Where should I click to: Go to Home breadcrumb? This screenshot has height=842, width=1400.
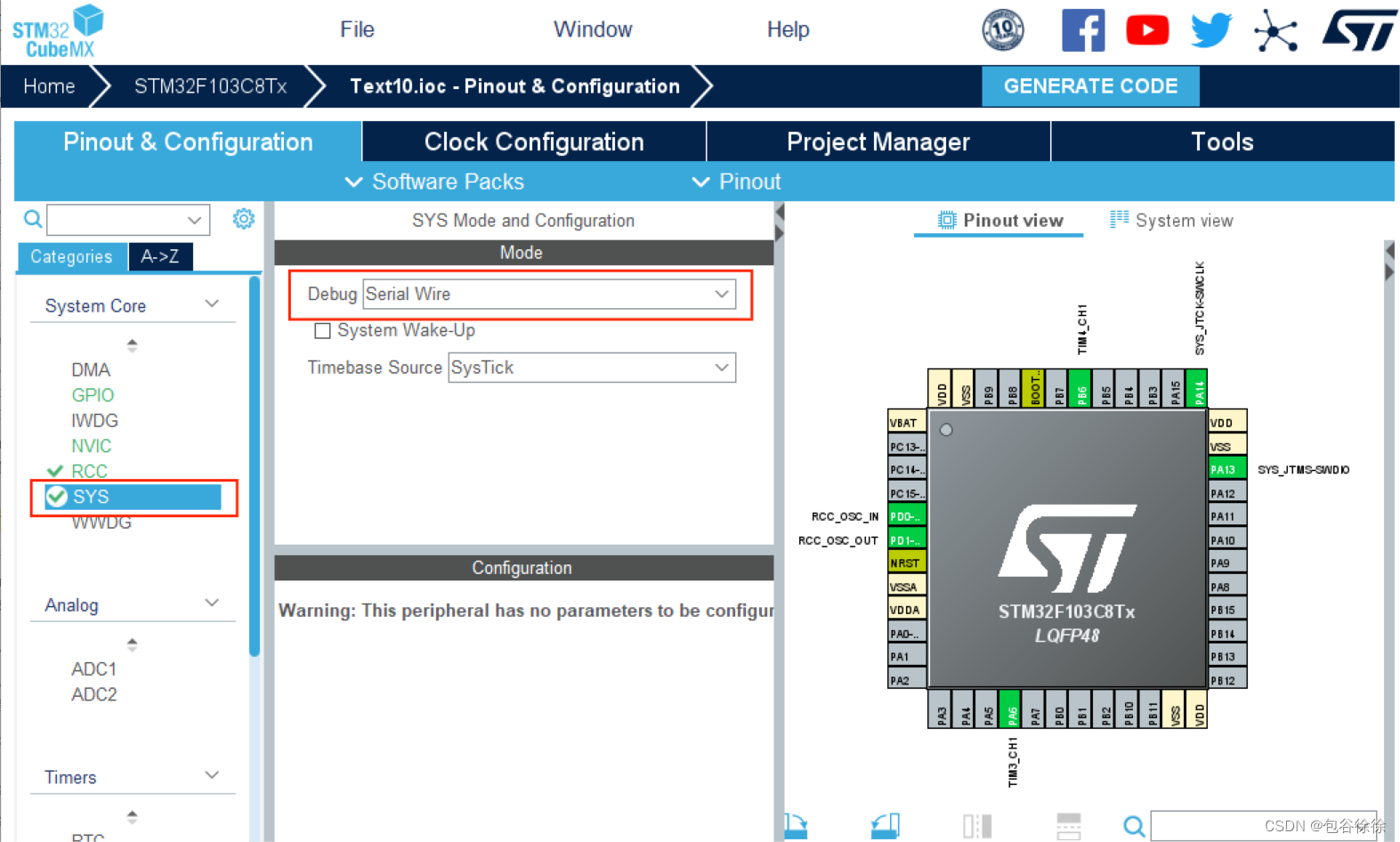point(49,86)
